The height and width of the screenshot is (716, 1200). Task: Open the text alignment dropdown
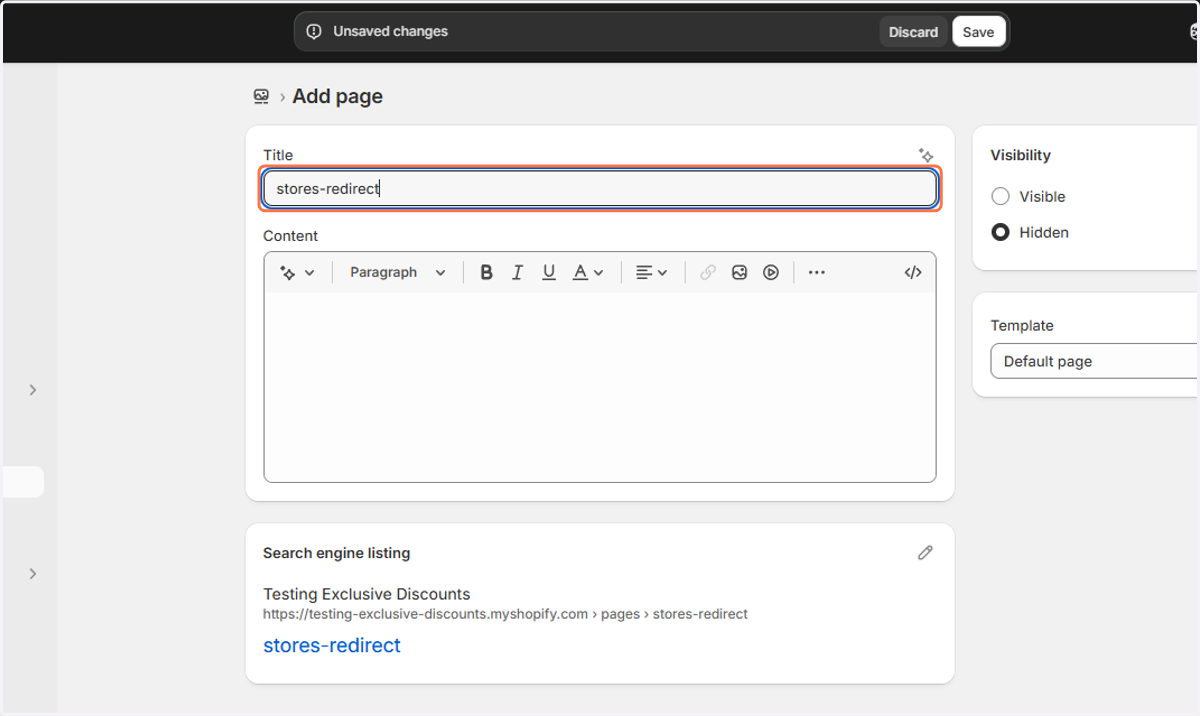[652, 272]
